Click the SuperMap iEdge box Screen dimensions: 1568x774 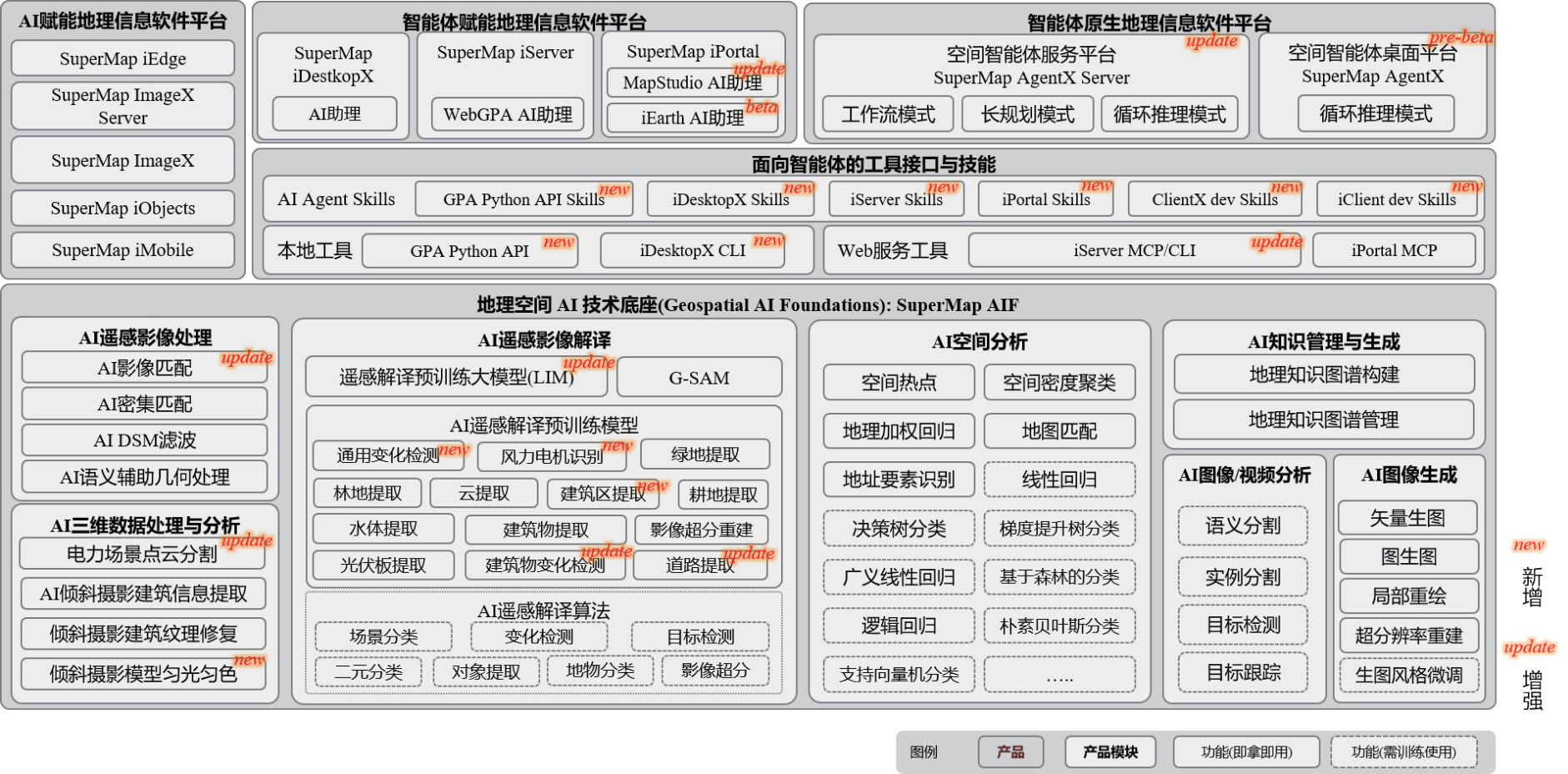(123, 58)
